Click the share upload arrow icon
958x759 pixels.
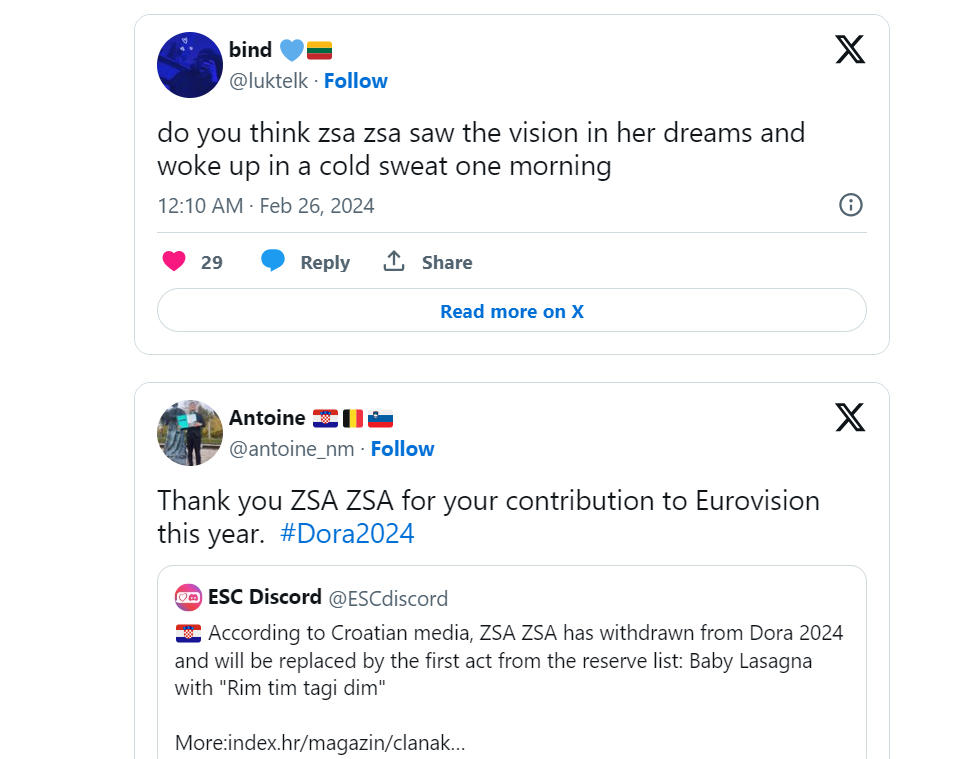[394, 262]
